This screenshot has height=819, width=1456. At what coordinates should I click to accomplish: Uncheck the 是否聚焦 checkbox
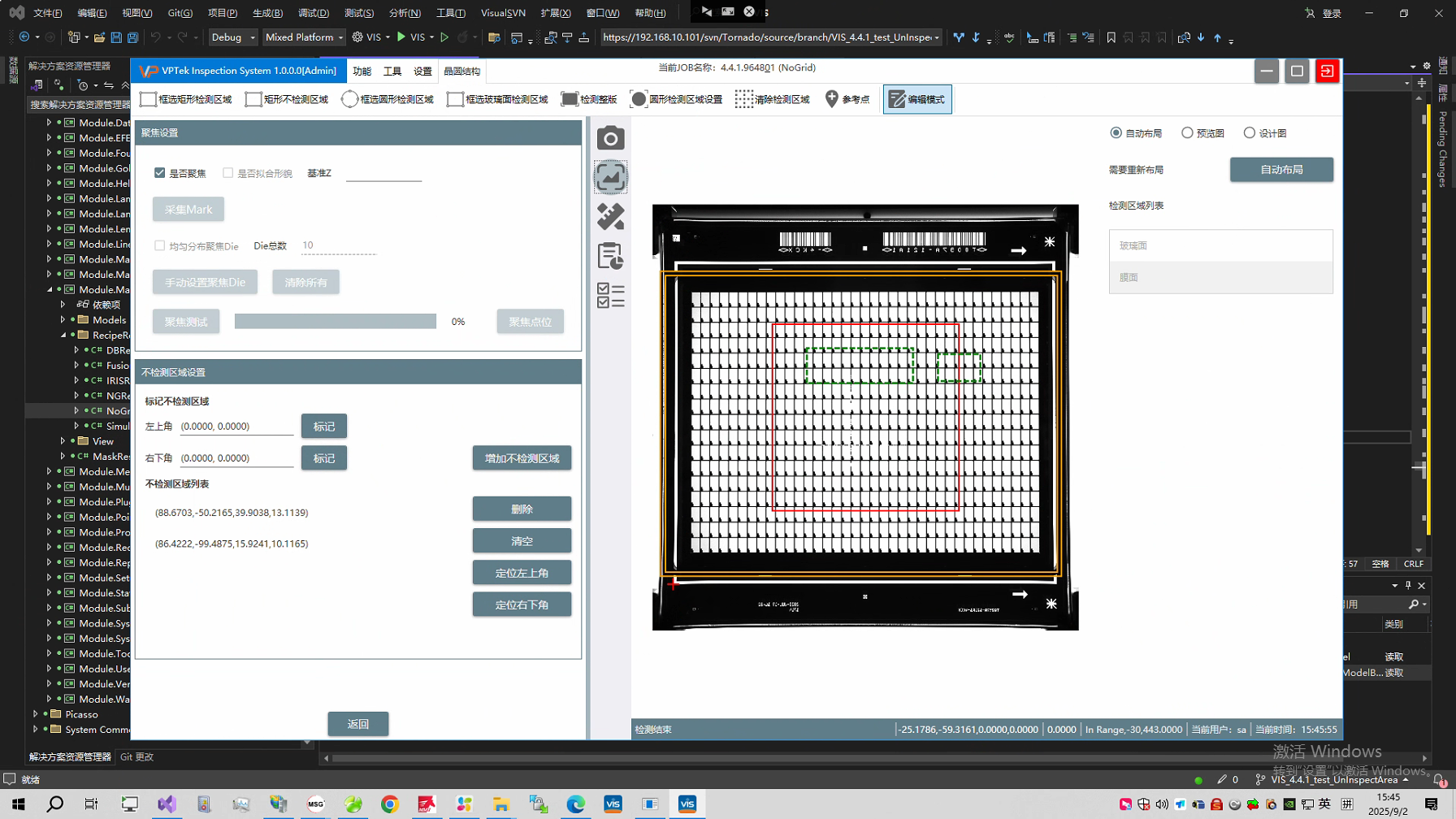click(160, 173)
